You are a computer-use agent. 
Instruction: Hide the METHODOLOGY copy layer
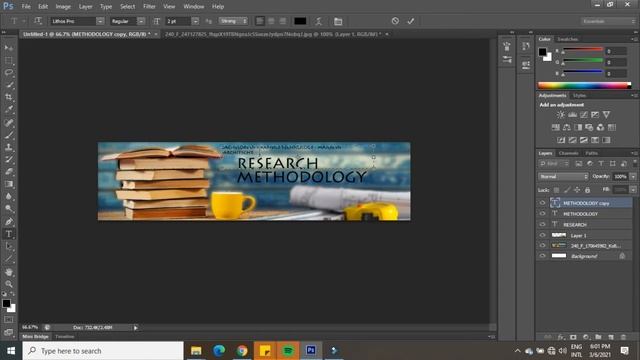pos(542,202)
